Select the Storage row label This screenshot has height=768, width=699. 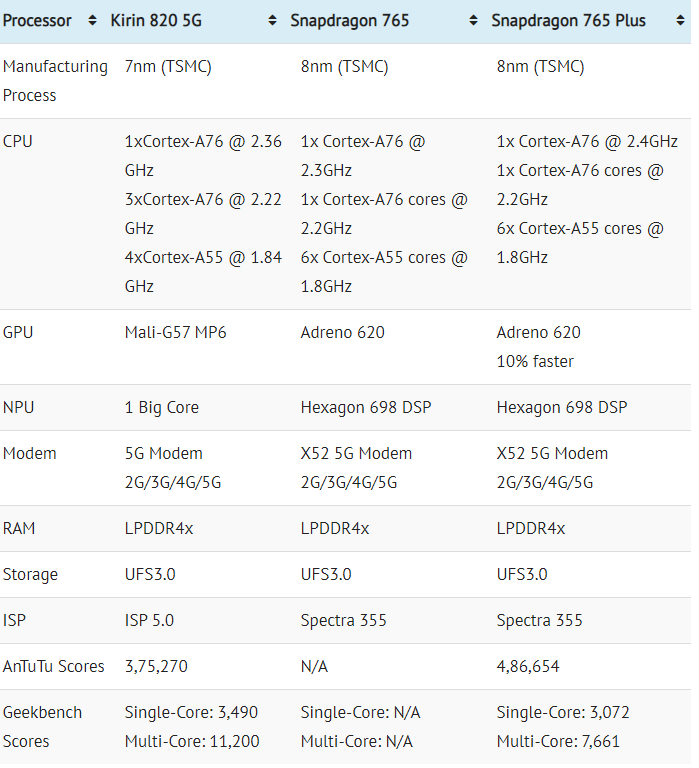pyautogui.click(x=30, y=574)
